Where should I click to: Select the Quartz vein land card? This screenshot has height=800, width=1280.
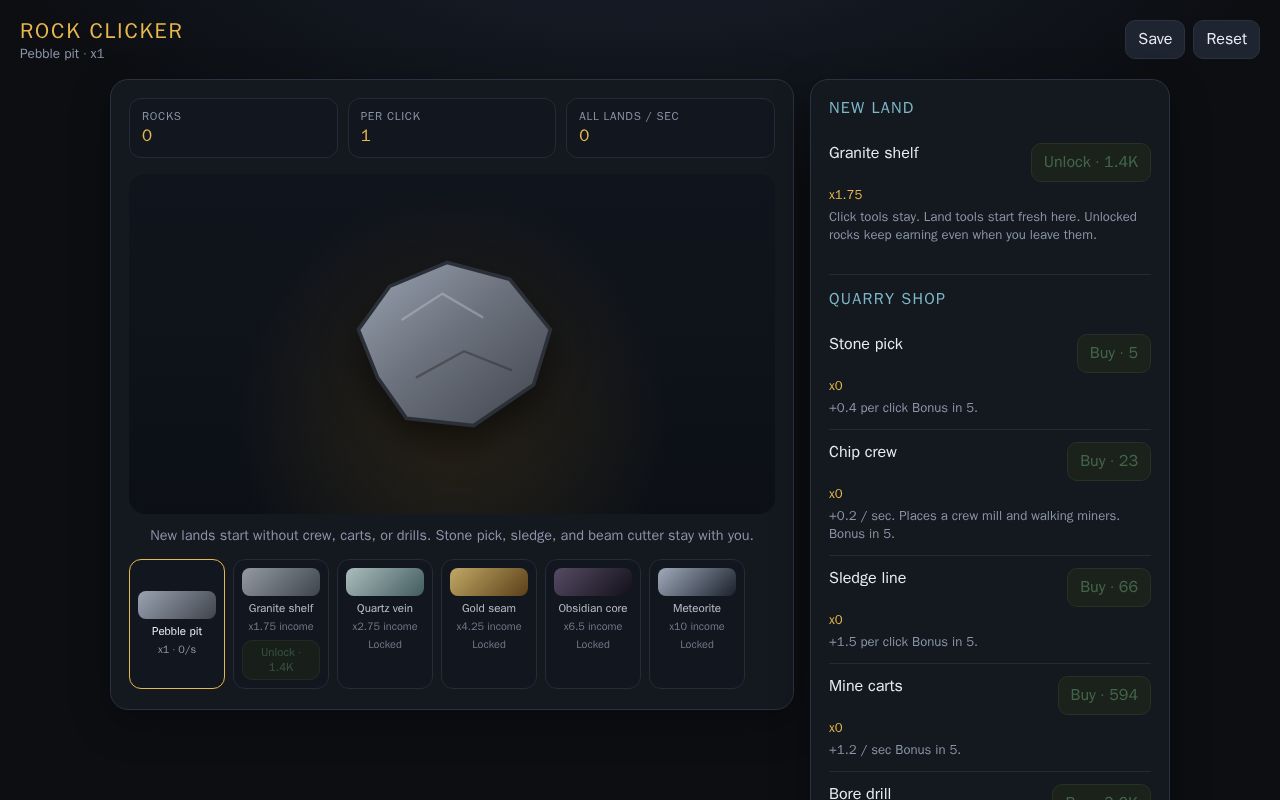(385, 624)
